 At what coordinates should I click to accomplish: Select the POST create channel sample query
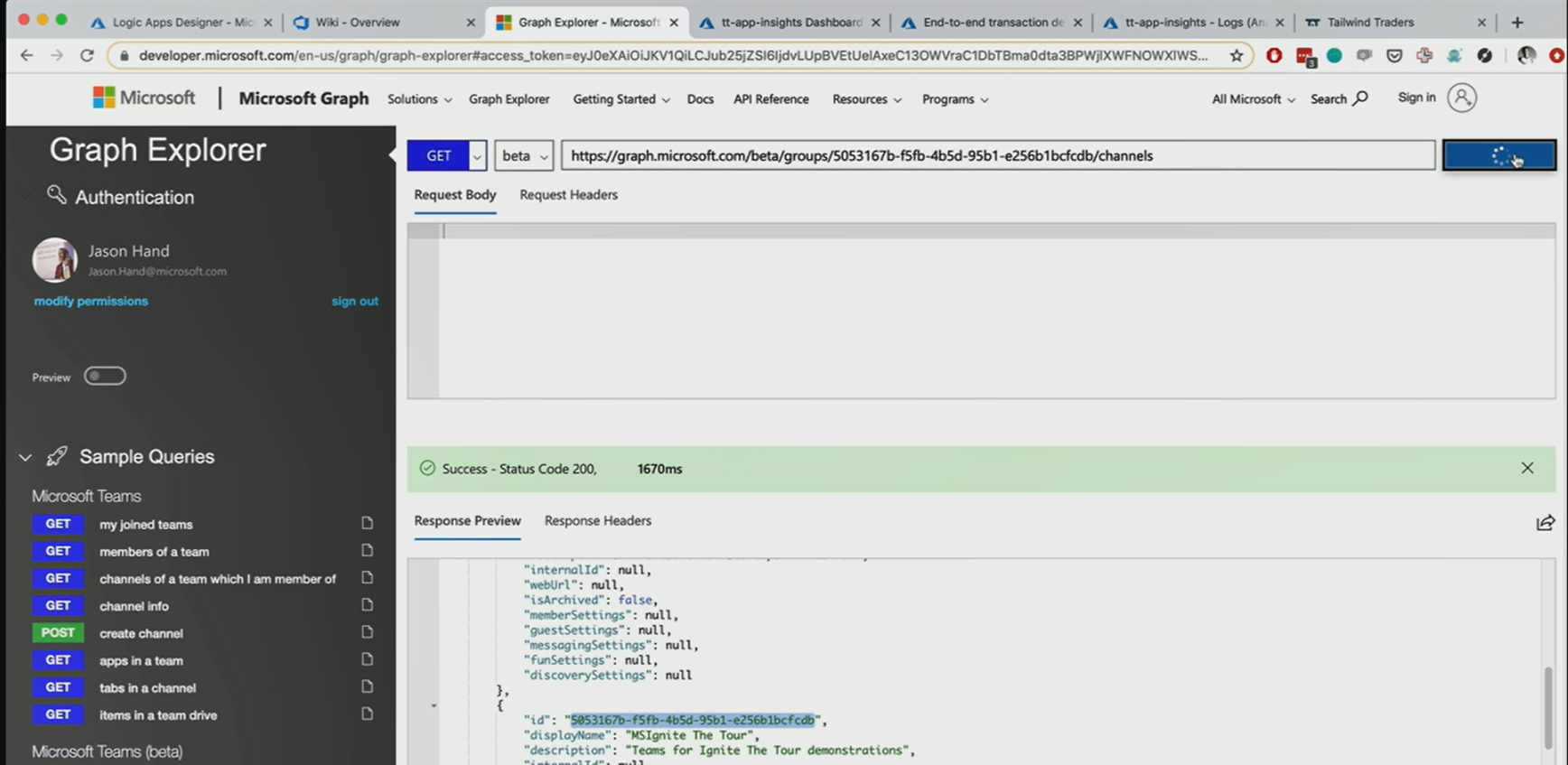[x=141, y=632]
